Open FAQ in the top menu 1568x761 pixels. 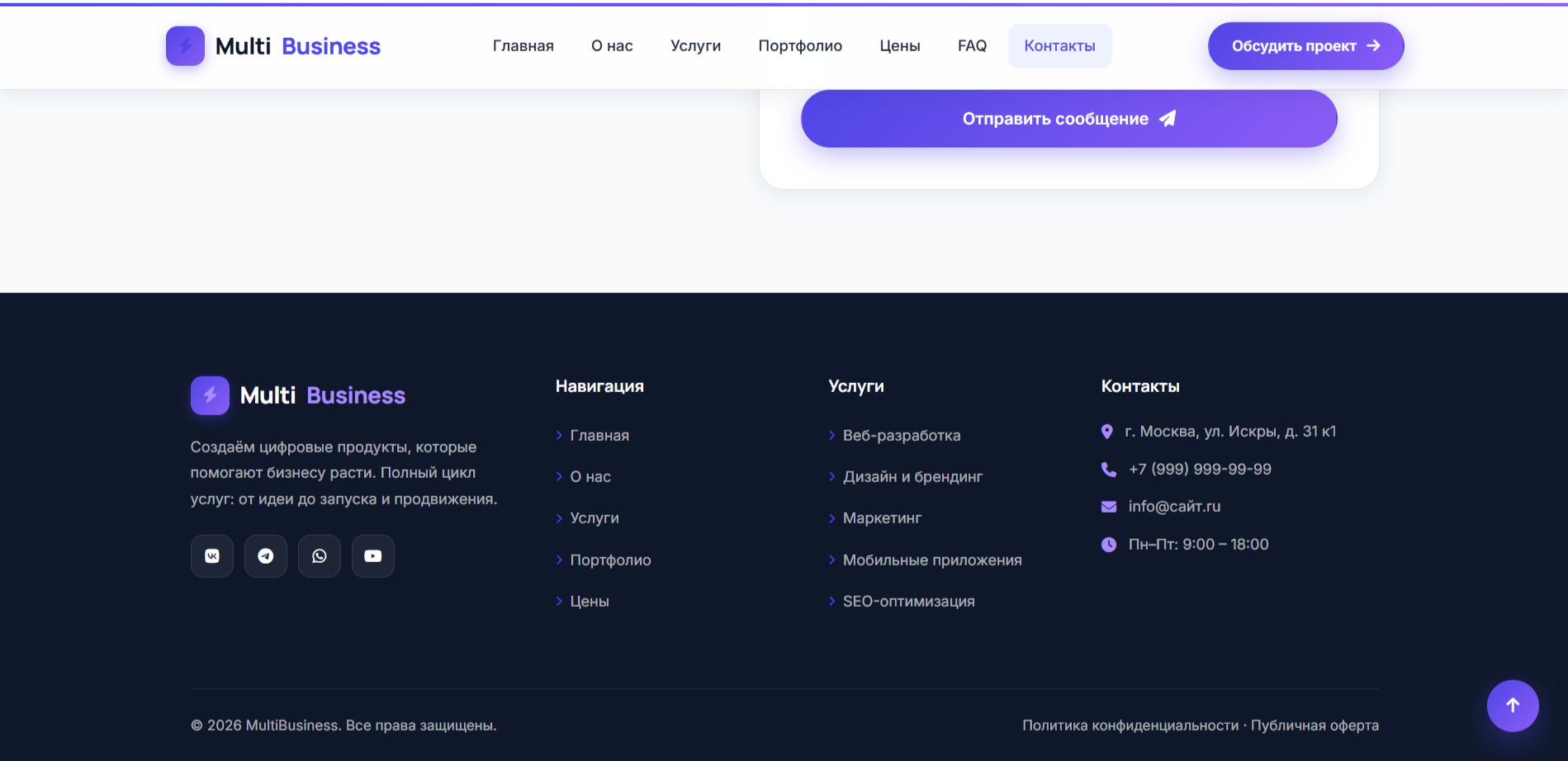point(972,46)
